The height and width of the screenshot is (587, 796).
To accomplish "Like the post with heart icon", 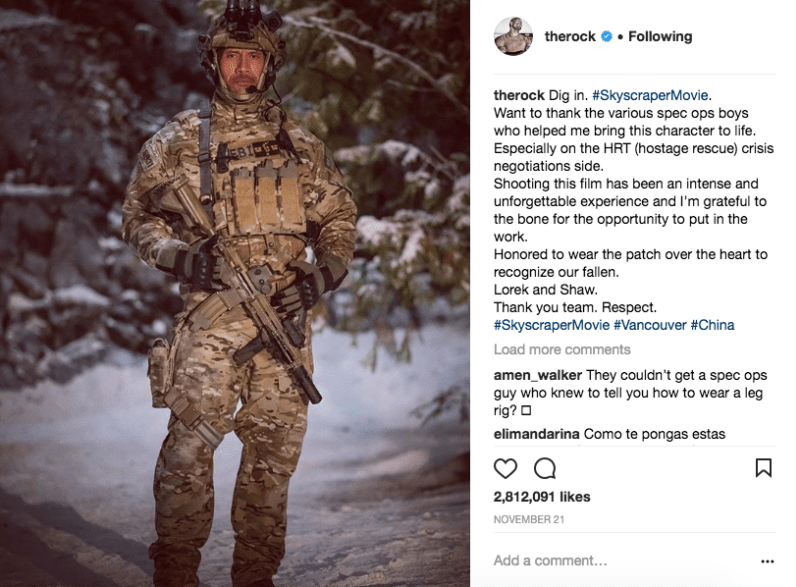I will (x=505, y=468).
